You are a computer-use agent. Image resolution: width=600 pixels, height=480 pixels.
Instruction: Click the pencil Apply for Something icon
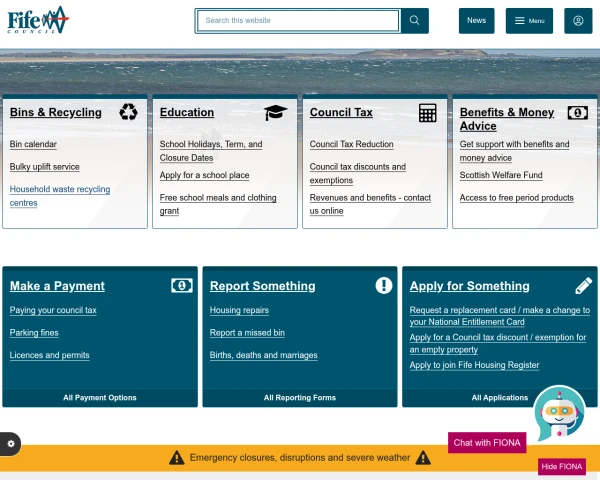(584, 286)
